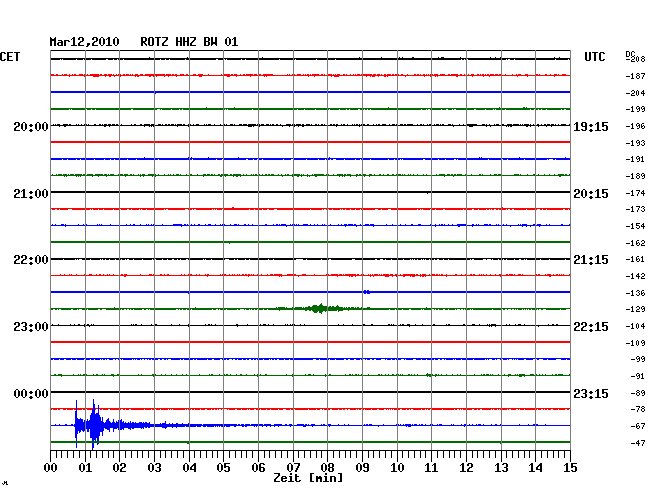
Task: Click the DC offset value "-204"
Action: 635,93
